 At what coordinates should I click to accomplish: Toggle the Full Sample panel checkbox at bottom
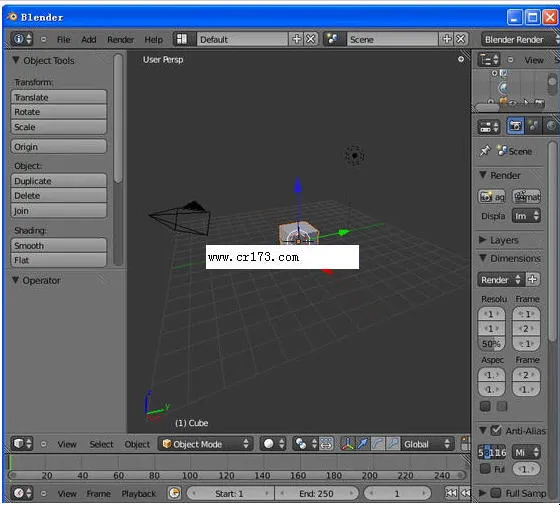tap(495, 493)
